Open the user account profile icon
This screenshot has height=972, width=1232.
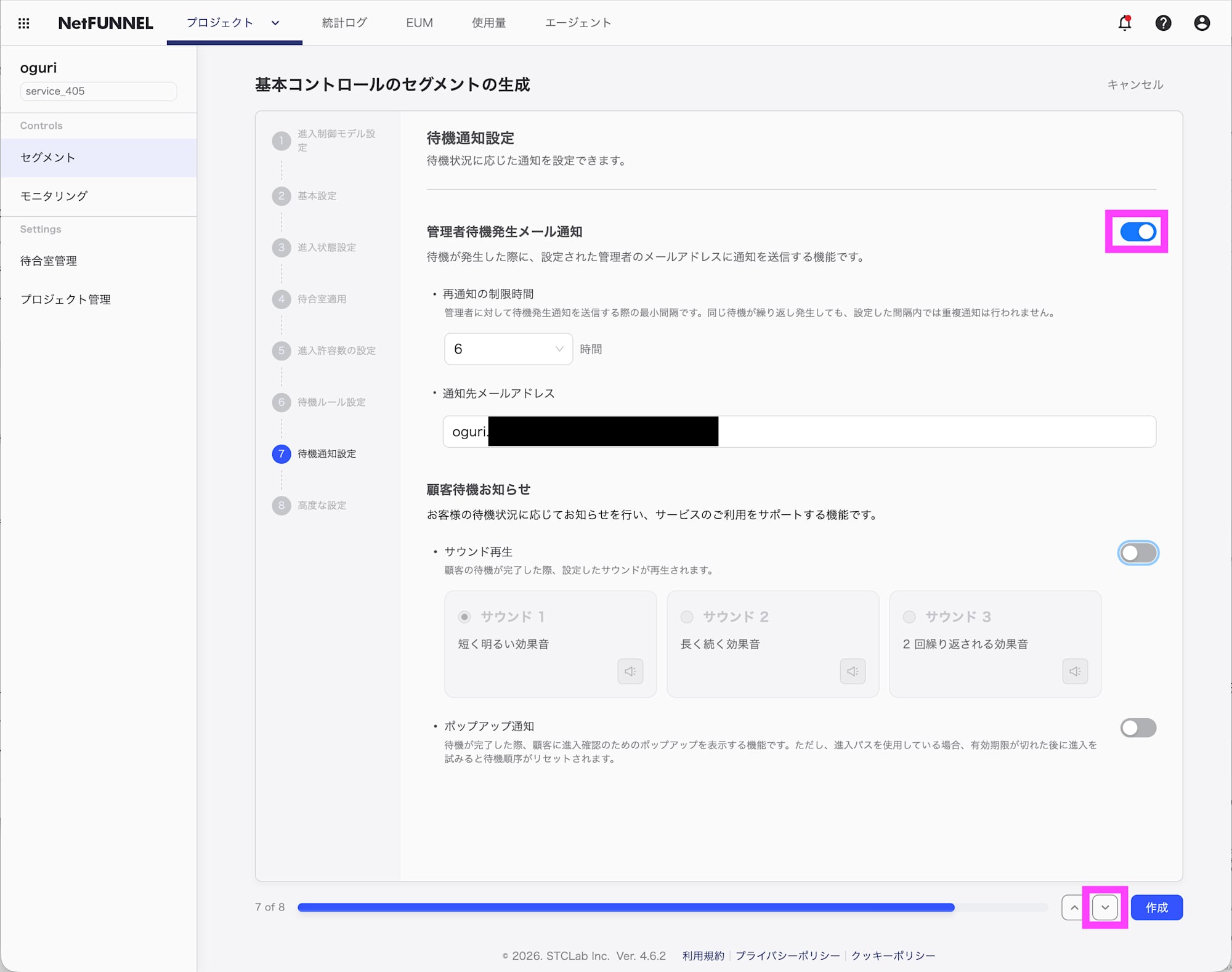click(1201, 23)
